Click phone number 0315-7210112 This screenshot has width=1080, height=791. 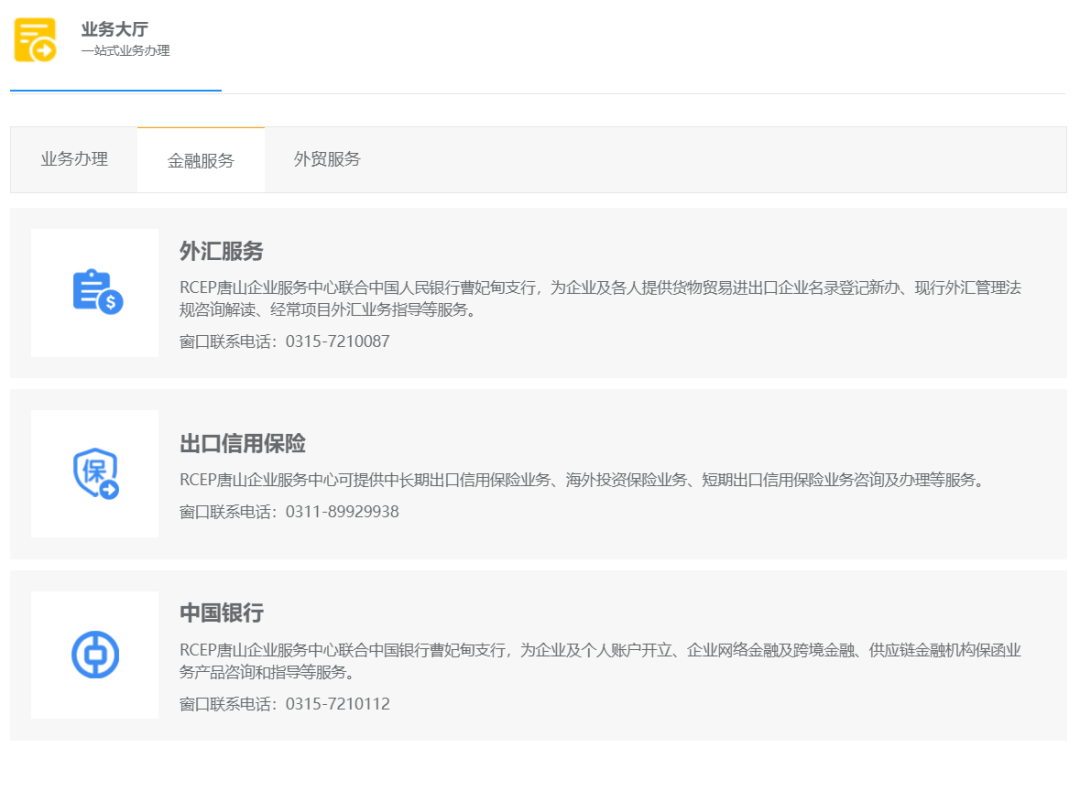pos(338,703)
